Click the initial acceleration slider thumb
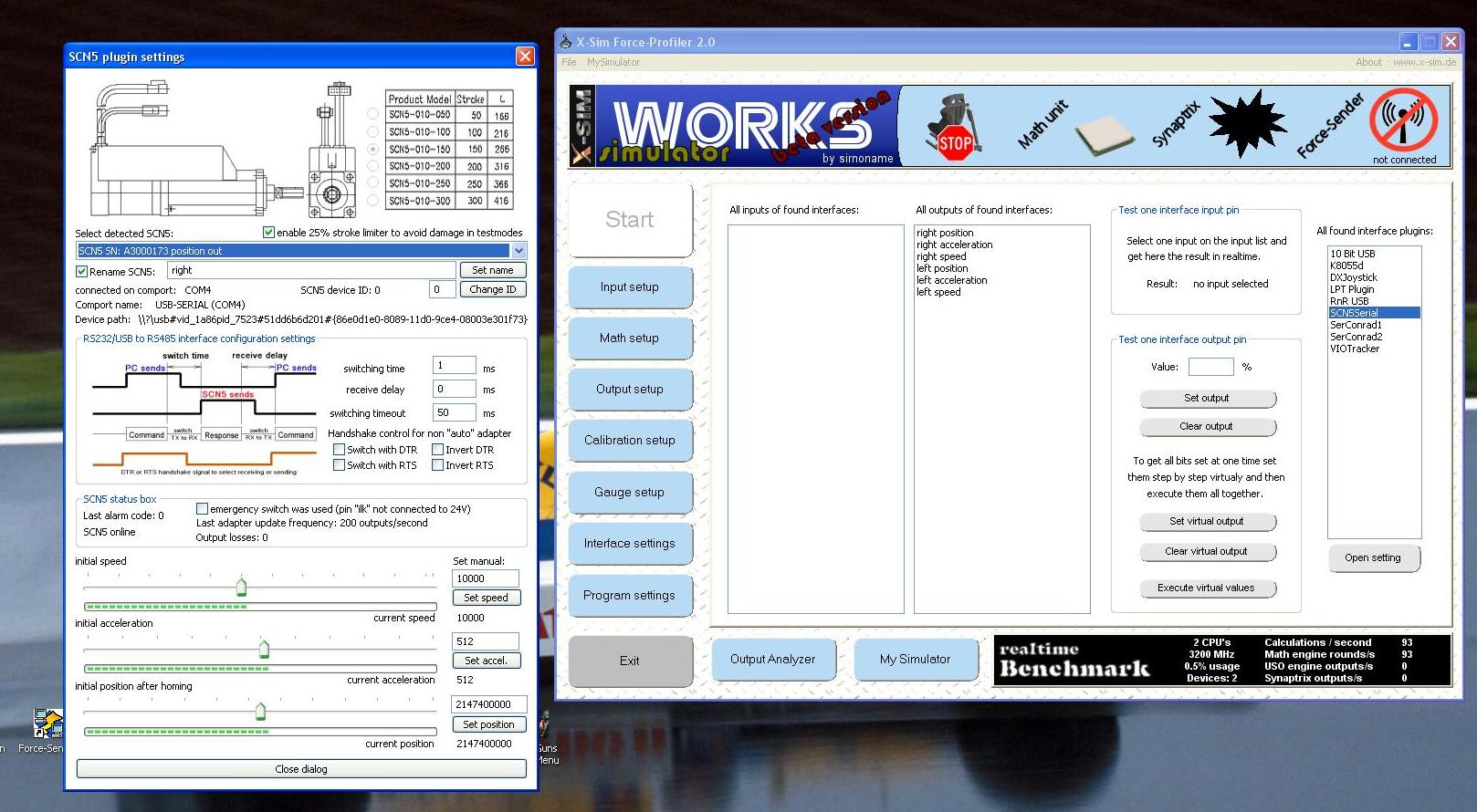 pyautogui.click(x=264, y=649)
